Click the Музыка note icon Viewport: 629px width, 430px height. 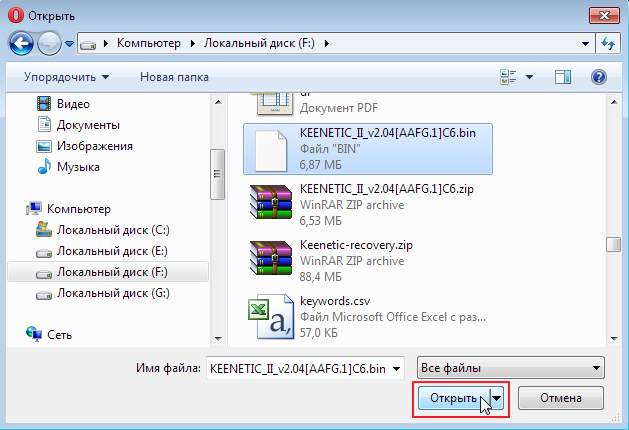point(44,166)
